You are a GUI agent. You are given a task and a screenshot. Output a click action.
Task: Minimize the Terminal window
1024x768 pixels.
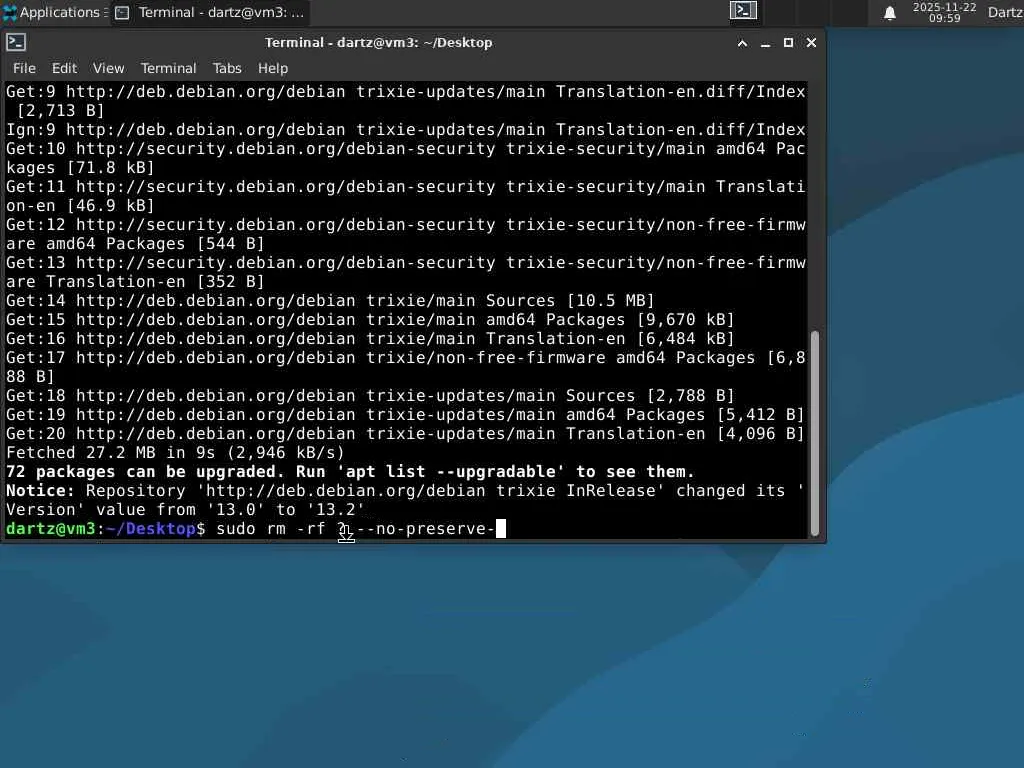pyautogui.click(x=765, y=43)
